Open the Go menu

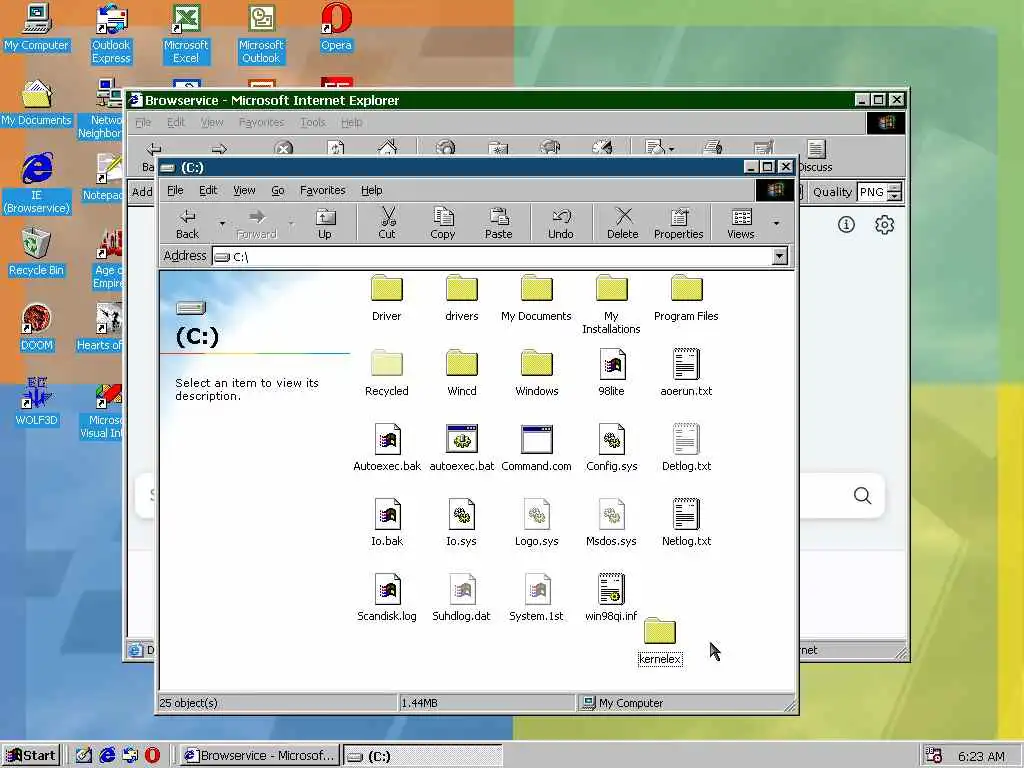[278, 190]
